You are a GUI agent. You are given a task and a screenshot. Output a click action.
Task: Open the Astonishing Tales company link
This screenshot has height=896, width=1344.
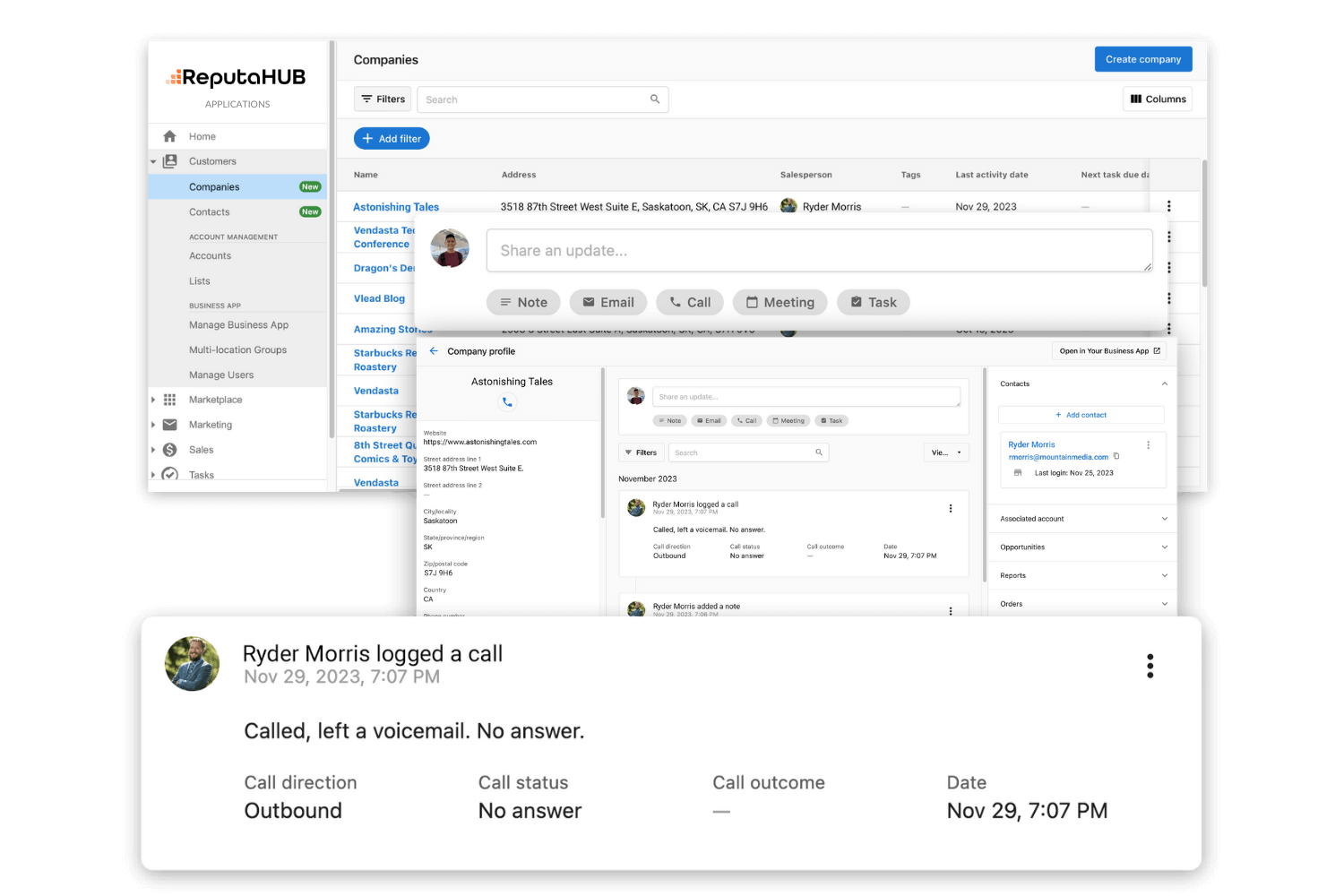[x=396, y=207]
